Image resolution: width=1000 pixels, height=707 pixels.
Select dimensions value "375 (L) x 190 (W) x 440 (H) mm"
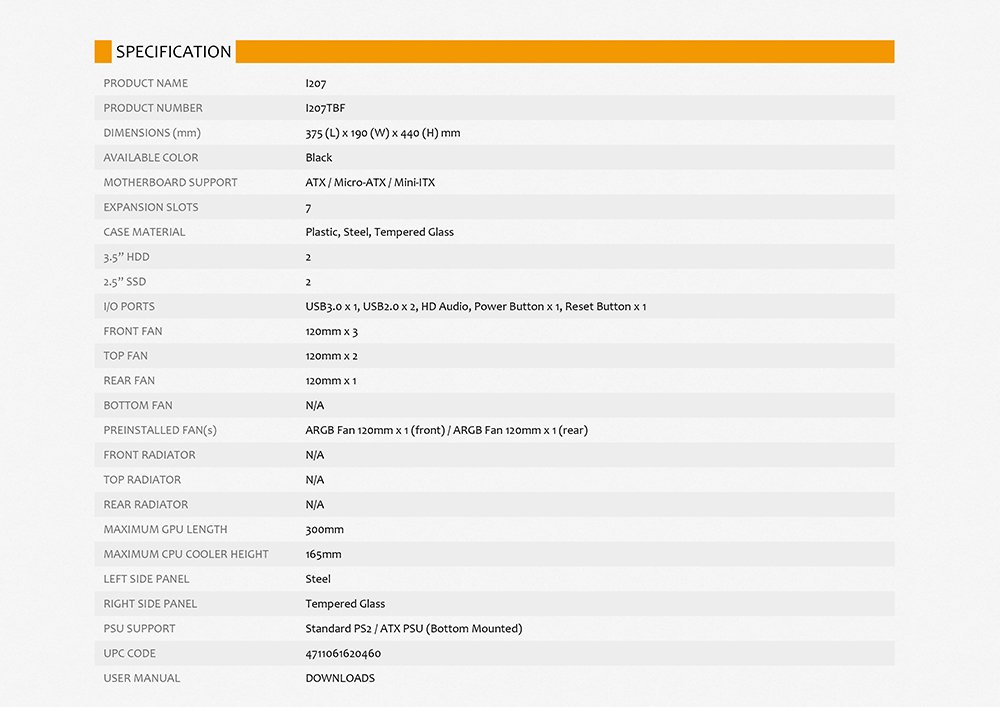383,133
